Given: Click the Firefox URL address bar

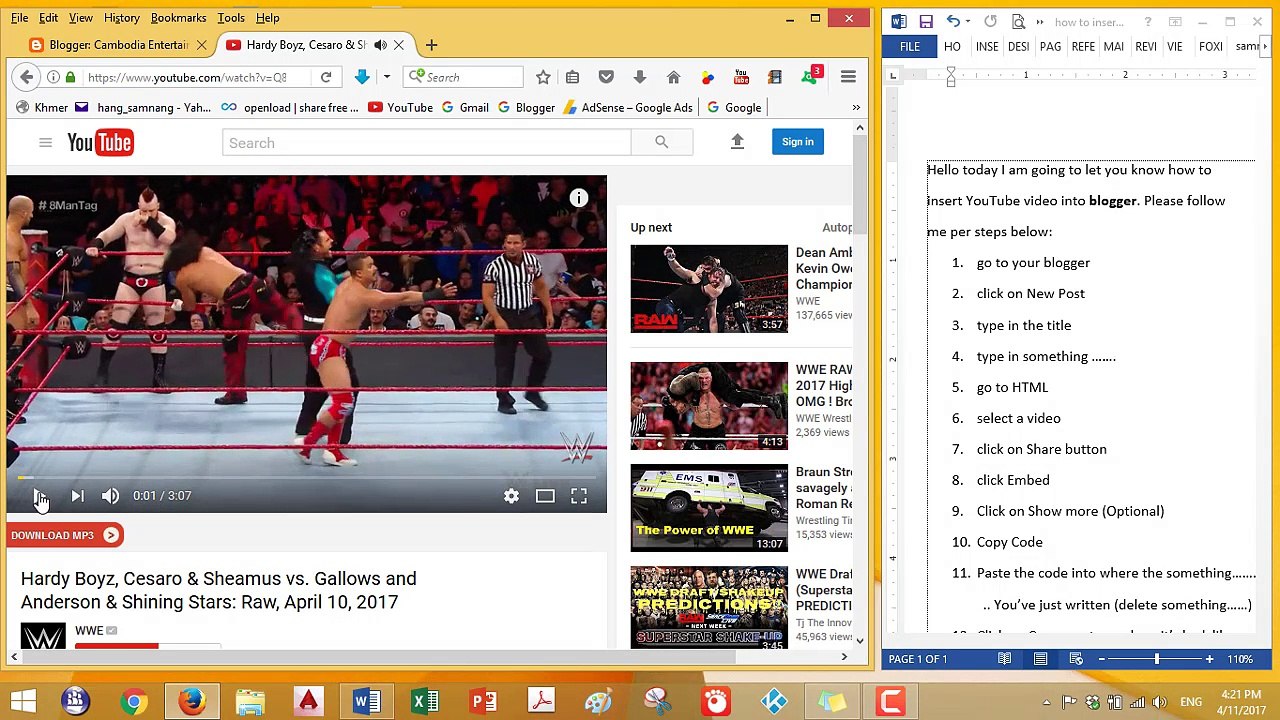Looking at the screenshot, I should tap(186, 77).
